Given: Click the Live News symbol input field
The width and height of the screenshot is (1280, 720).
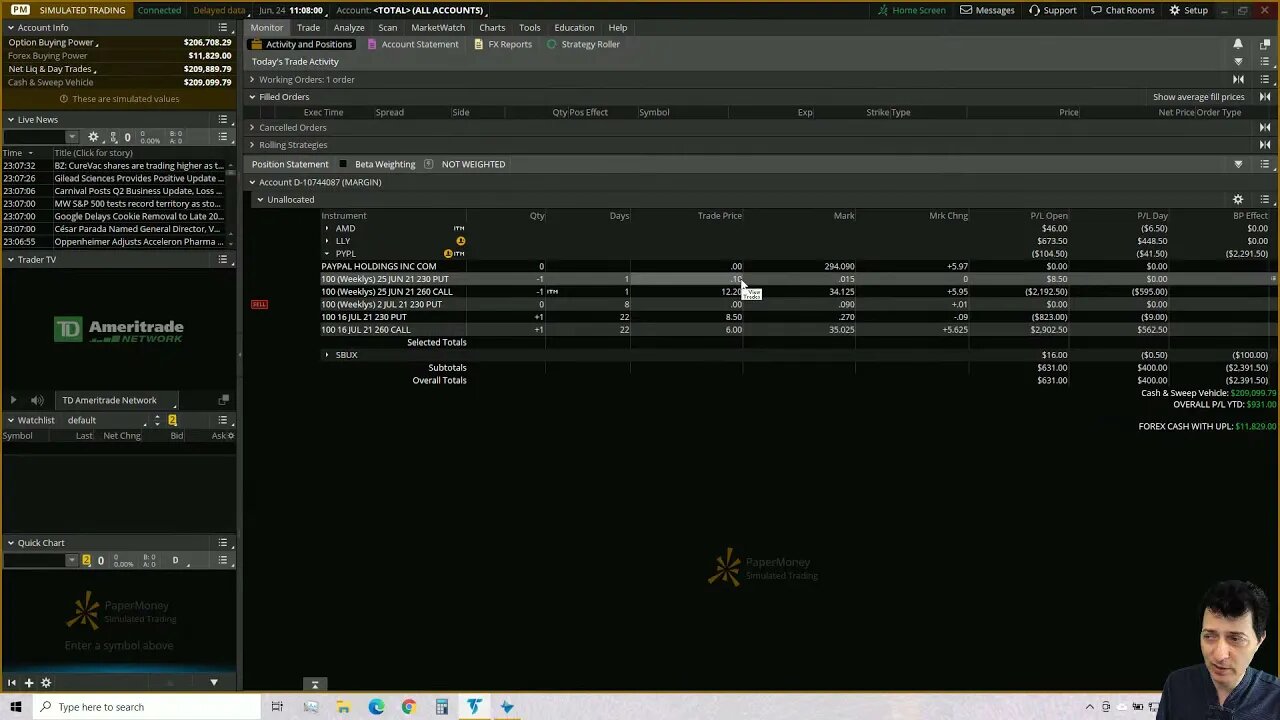Looking at the screenshot, I should (x=35, y=137).
